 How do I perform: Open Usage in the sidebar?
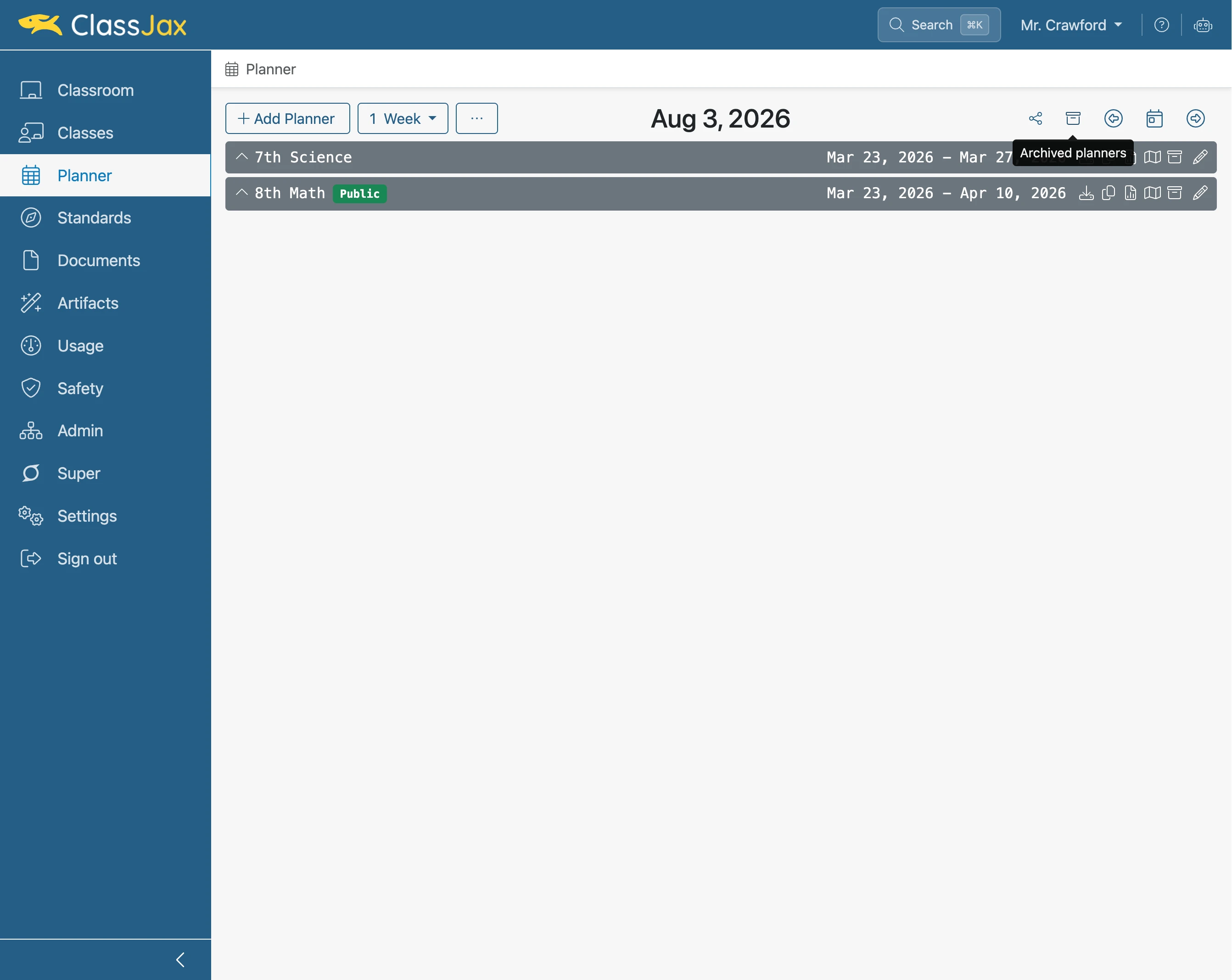[x=105, y=345]
